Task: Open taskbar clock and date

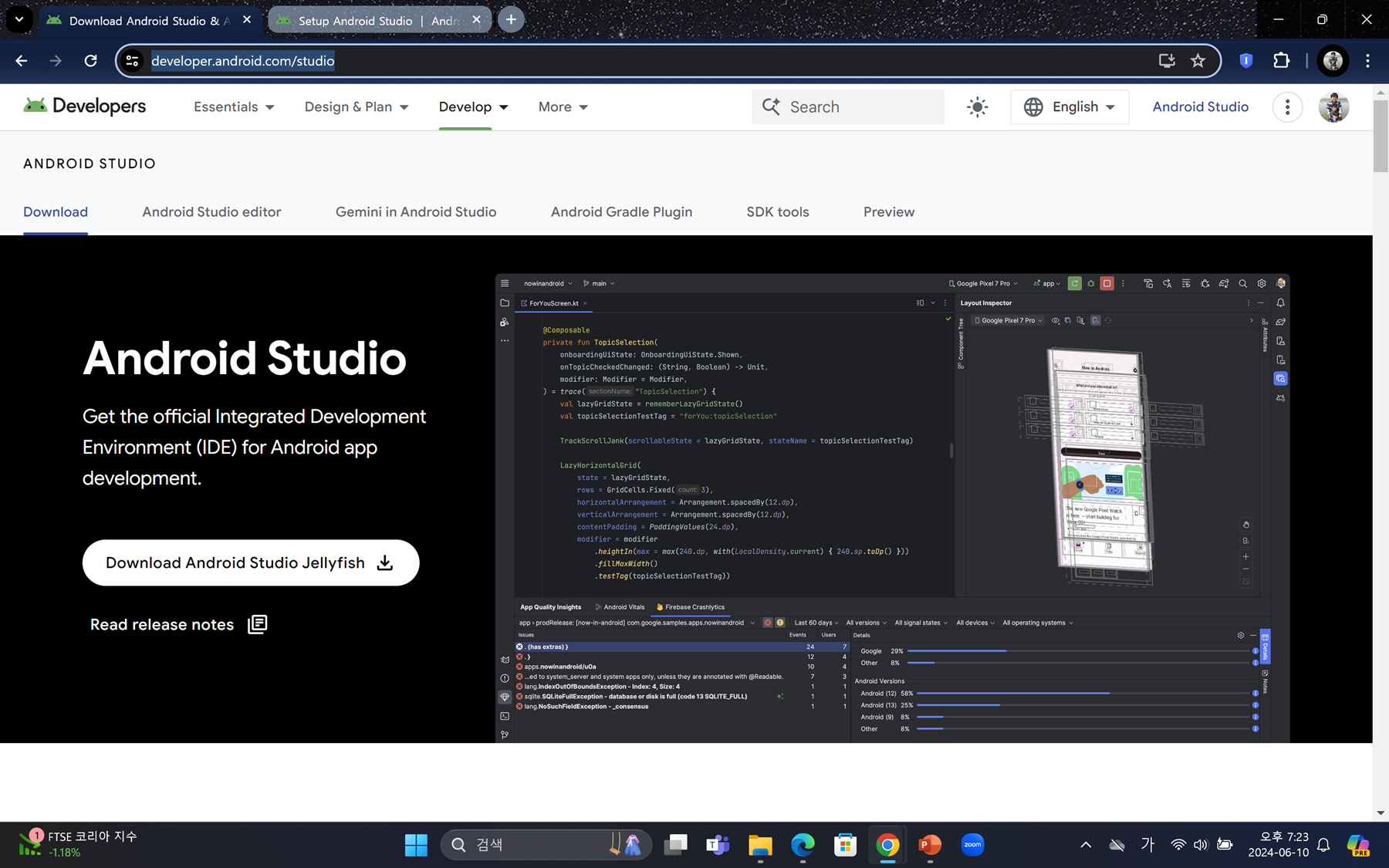Action: click(1279, 845)
